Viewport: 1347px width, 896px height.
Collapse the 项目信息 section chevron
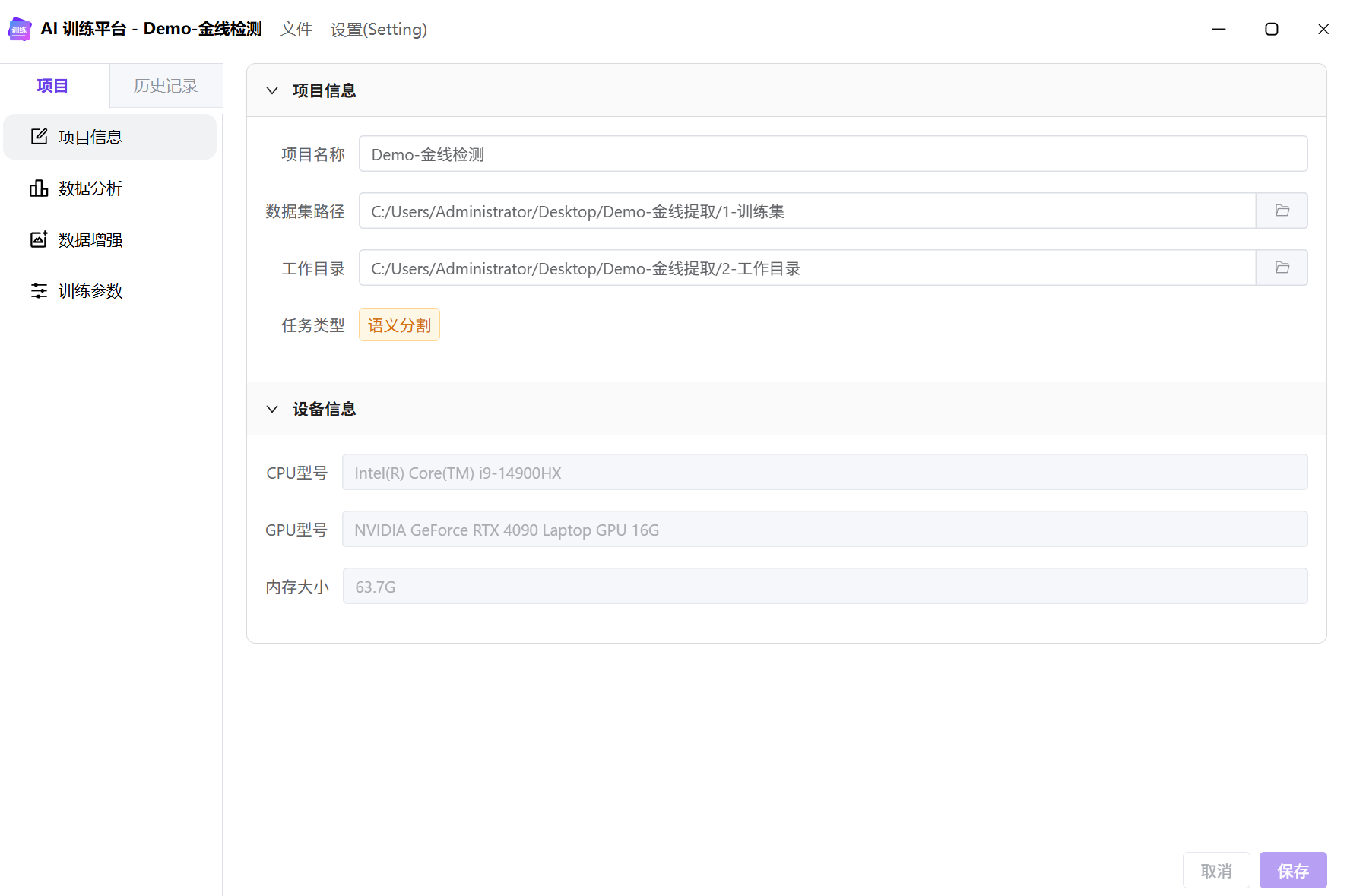pyautogui.click(x=272, y=90)
